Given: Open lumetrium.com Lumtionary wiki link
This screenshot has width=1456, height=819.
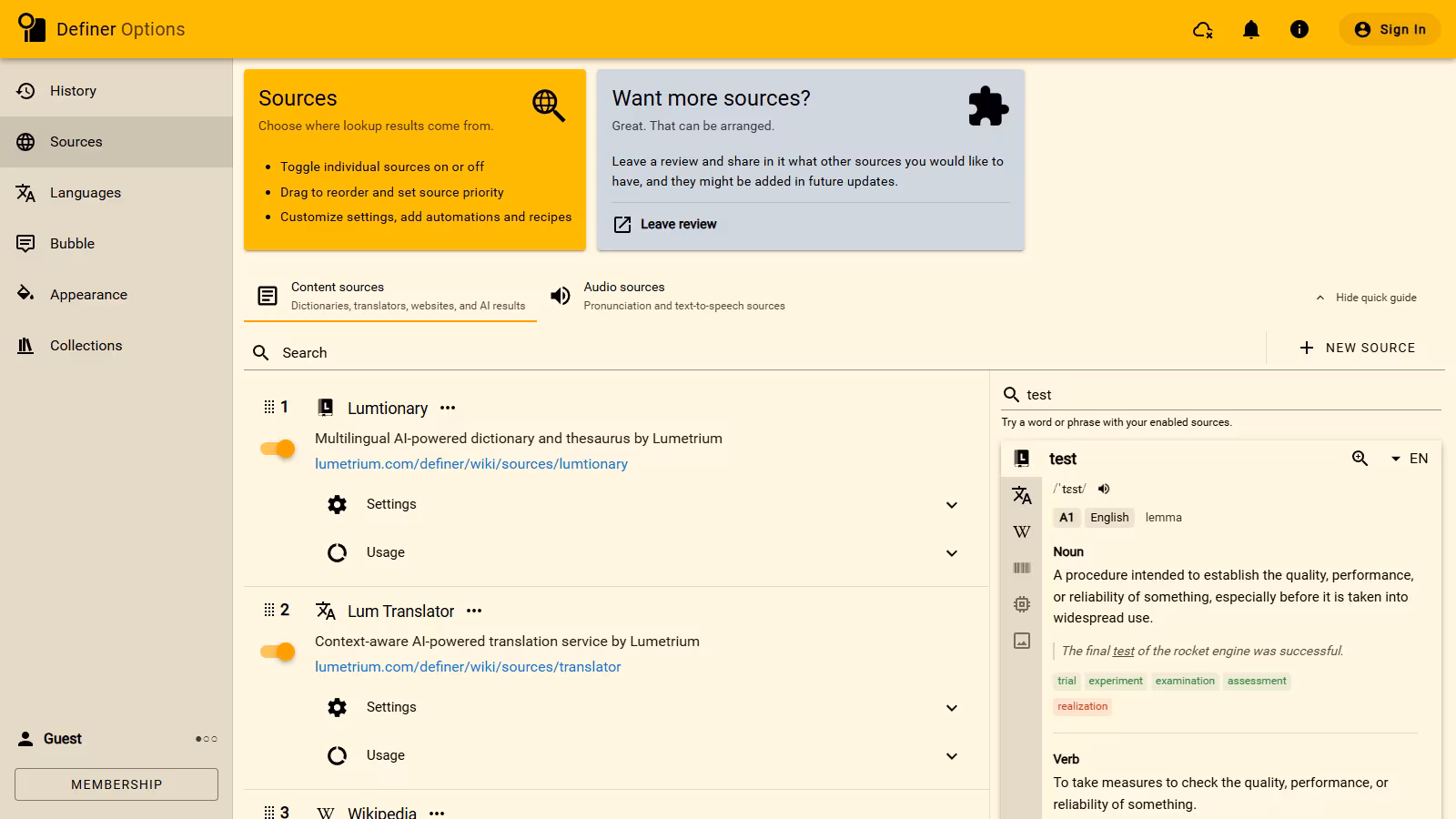Looking at the screenshot, I should [471, 463].
